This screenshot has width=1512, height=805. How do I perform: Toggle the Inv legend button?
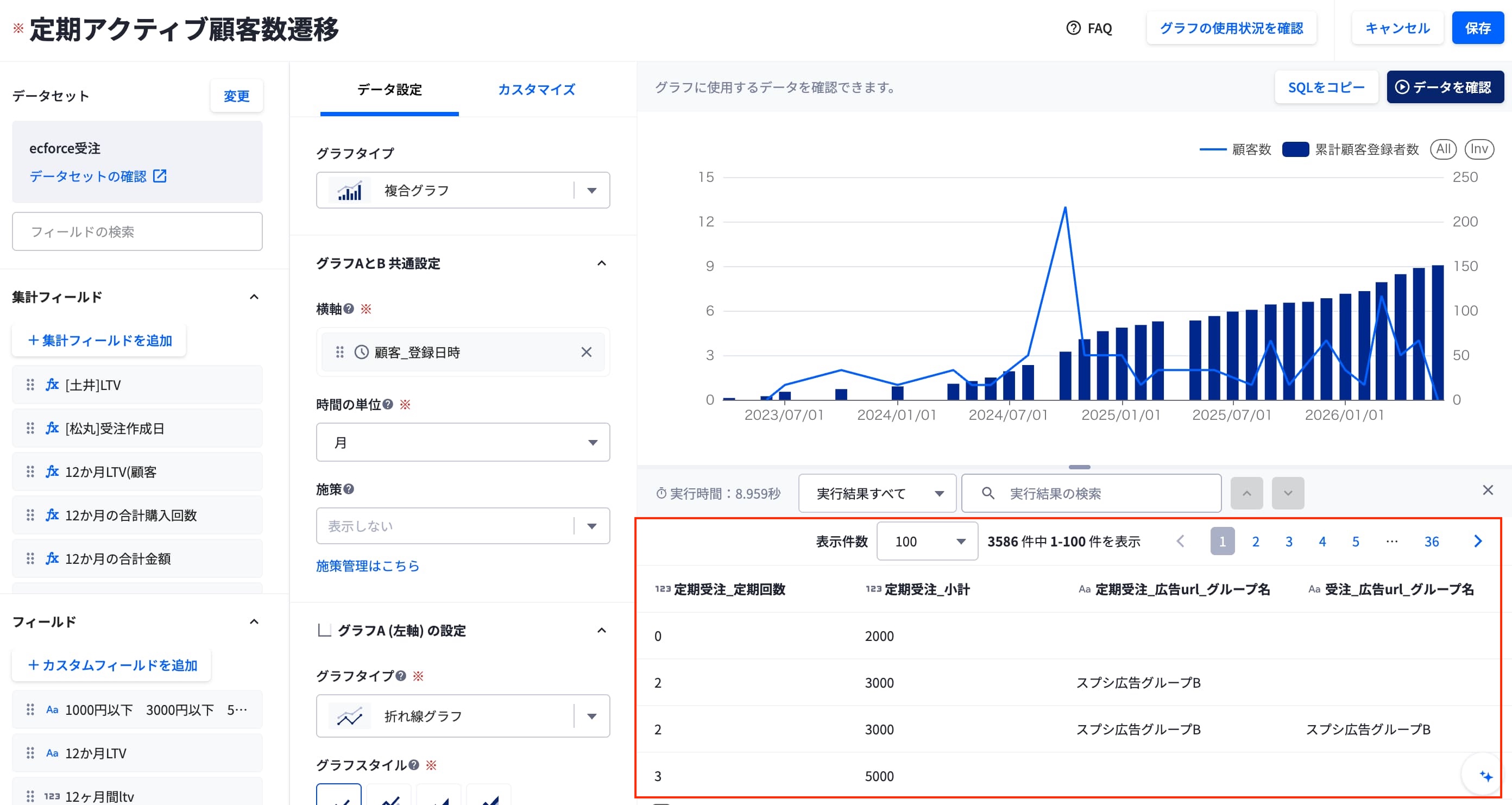tap(1479, 149)
